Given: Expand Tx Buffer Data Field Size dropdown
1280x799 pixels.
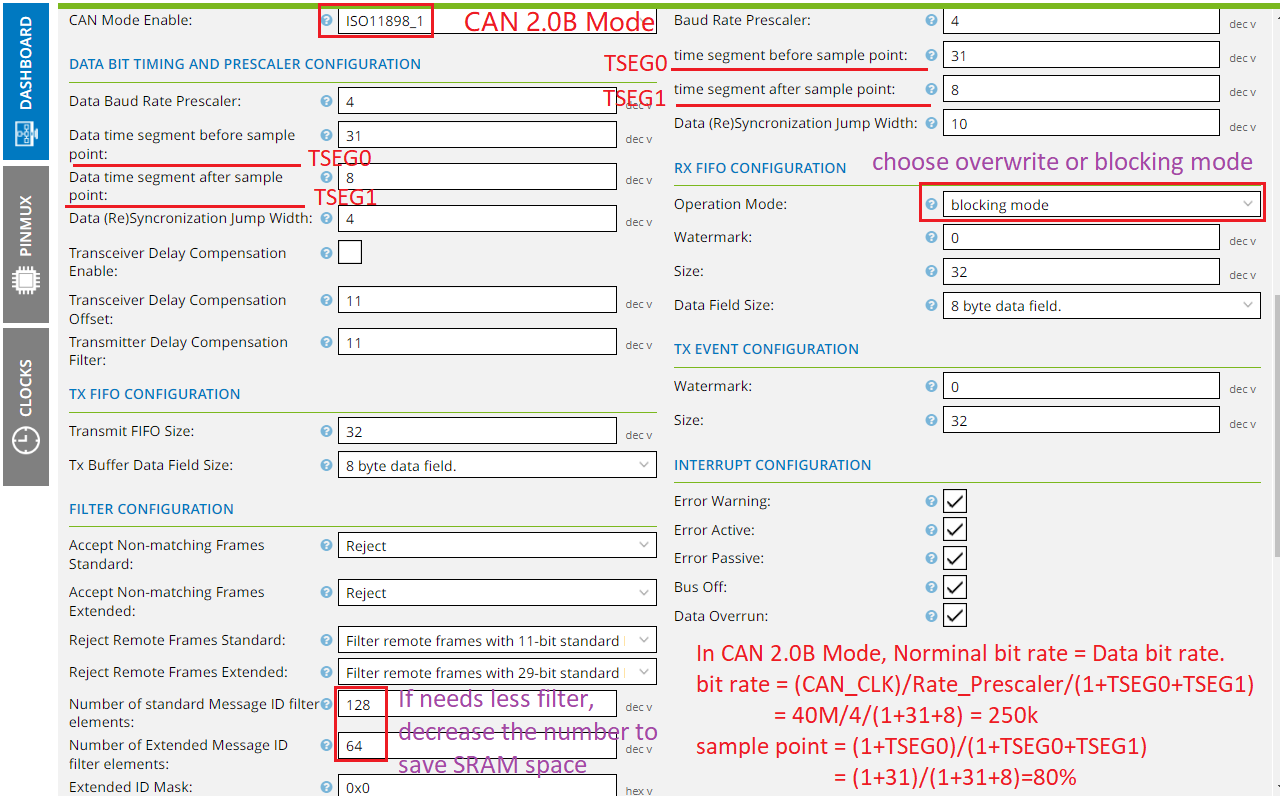Looking at the screenshot, I should [497, 465].
